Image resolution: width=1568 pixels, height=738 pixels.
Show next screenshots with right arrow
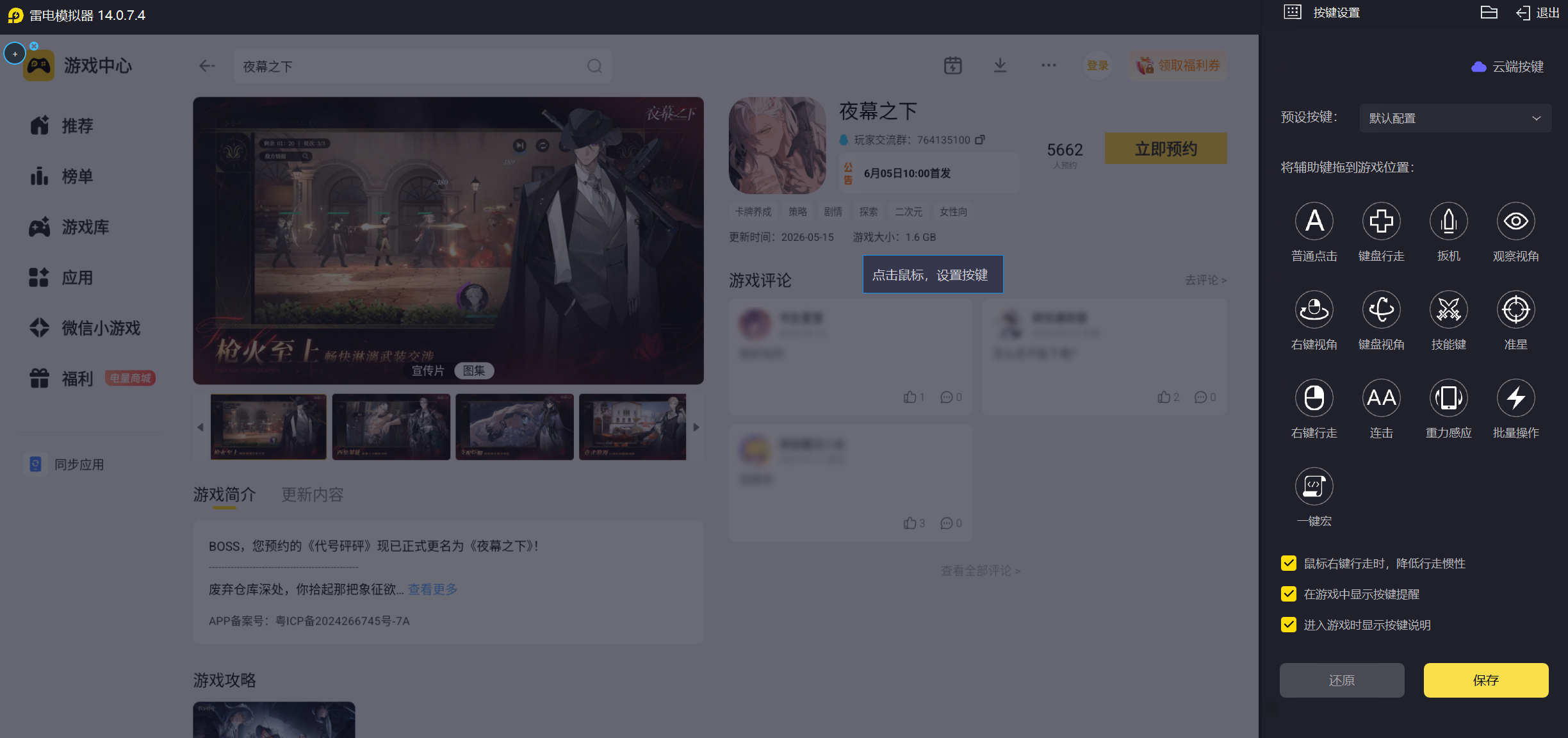[696, 427]
